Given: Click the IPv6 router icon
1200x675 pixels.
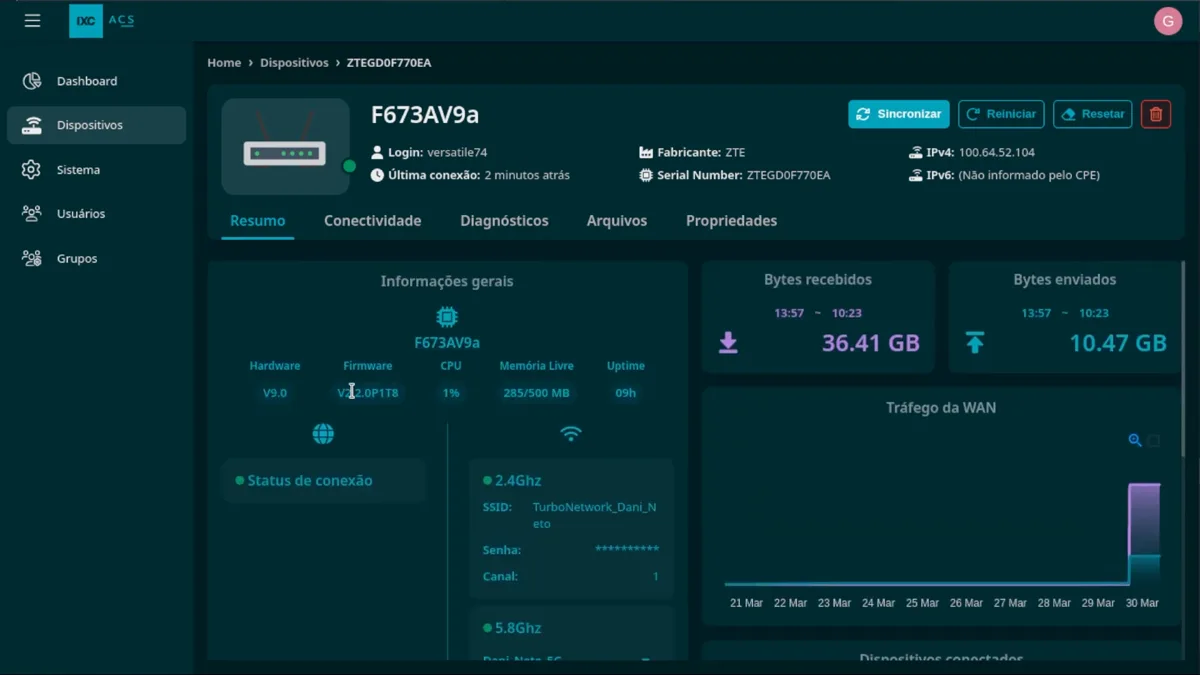Looking at the screenshot, I should coord(916,175).
